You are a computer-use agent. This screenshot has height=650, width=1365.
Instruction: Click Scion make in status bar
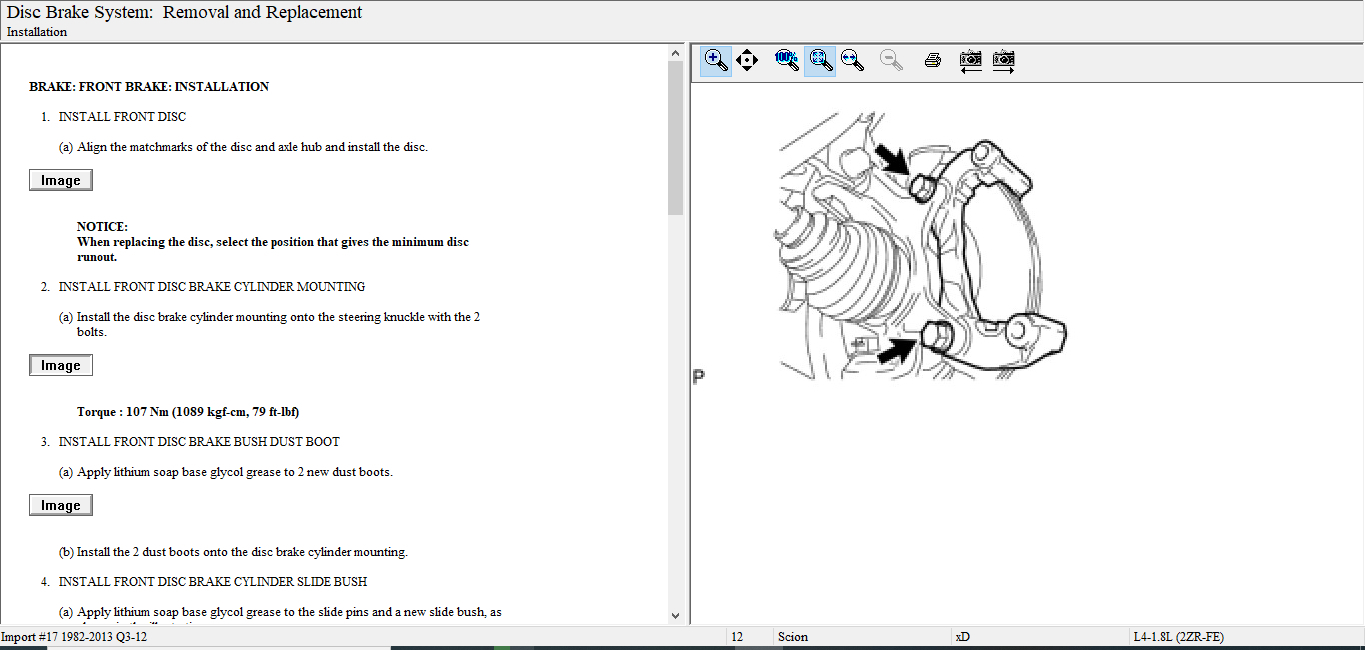tap(792, 637)
